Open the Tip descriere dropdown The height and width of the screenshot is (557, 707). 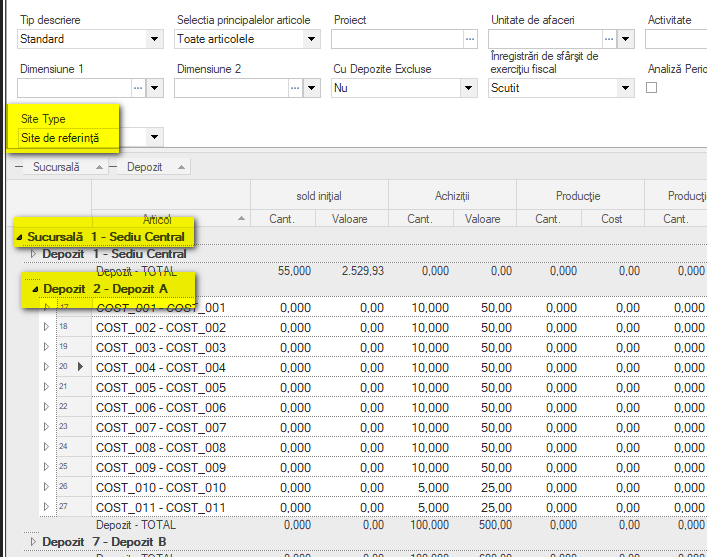pos(154,39)
